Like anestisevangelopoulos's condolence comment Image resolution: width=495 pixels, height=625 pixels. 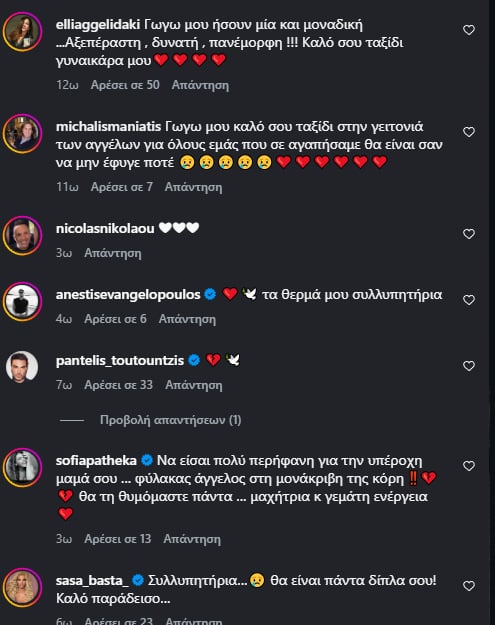coord(469,300)
